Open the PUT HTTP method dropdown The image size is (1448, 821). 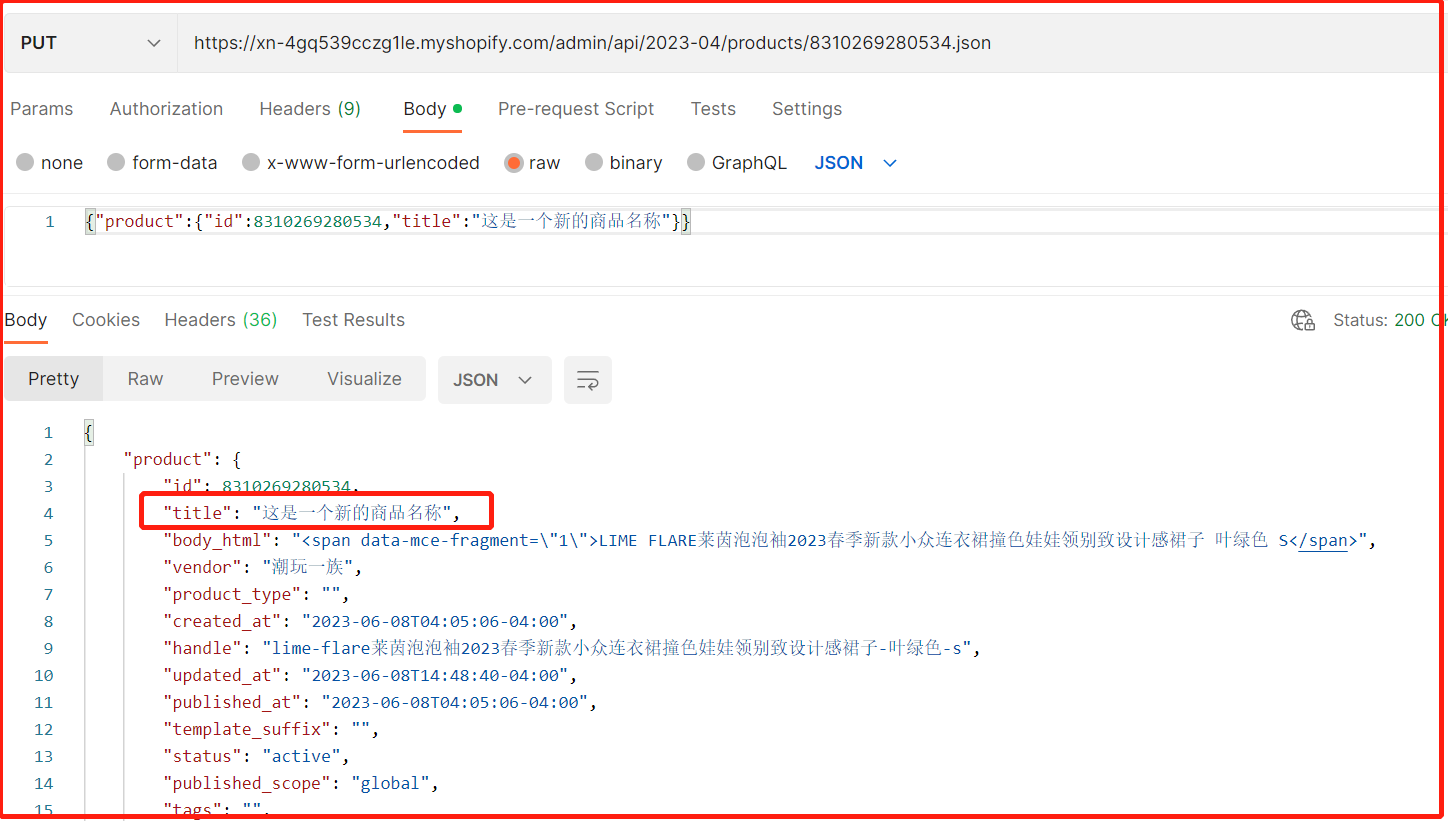(x=90, y=43)
